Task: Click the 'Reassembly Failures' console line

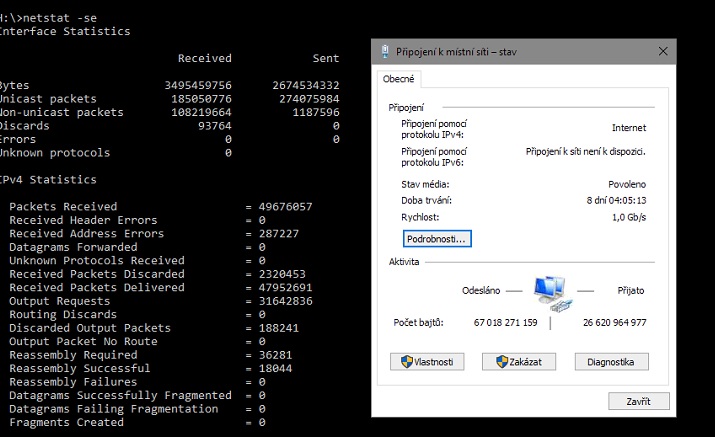Action: tap(137, 382)
